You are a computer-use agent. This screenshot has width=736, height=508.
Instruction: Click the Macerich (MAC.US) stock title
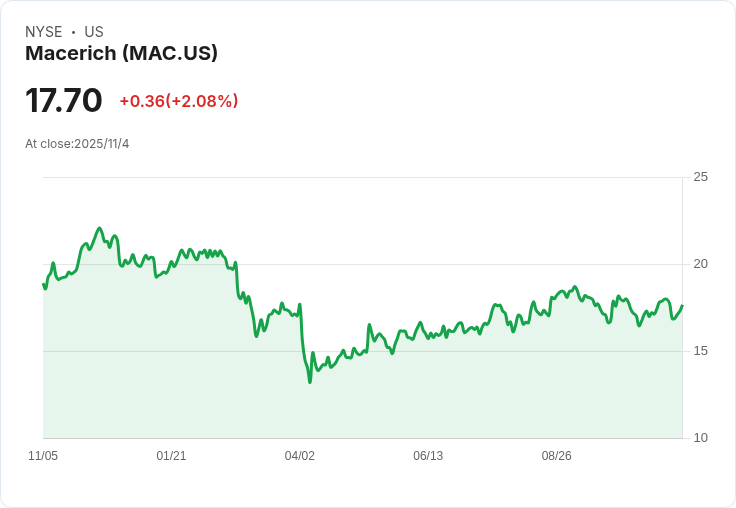(121, 54)
